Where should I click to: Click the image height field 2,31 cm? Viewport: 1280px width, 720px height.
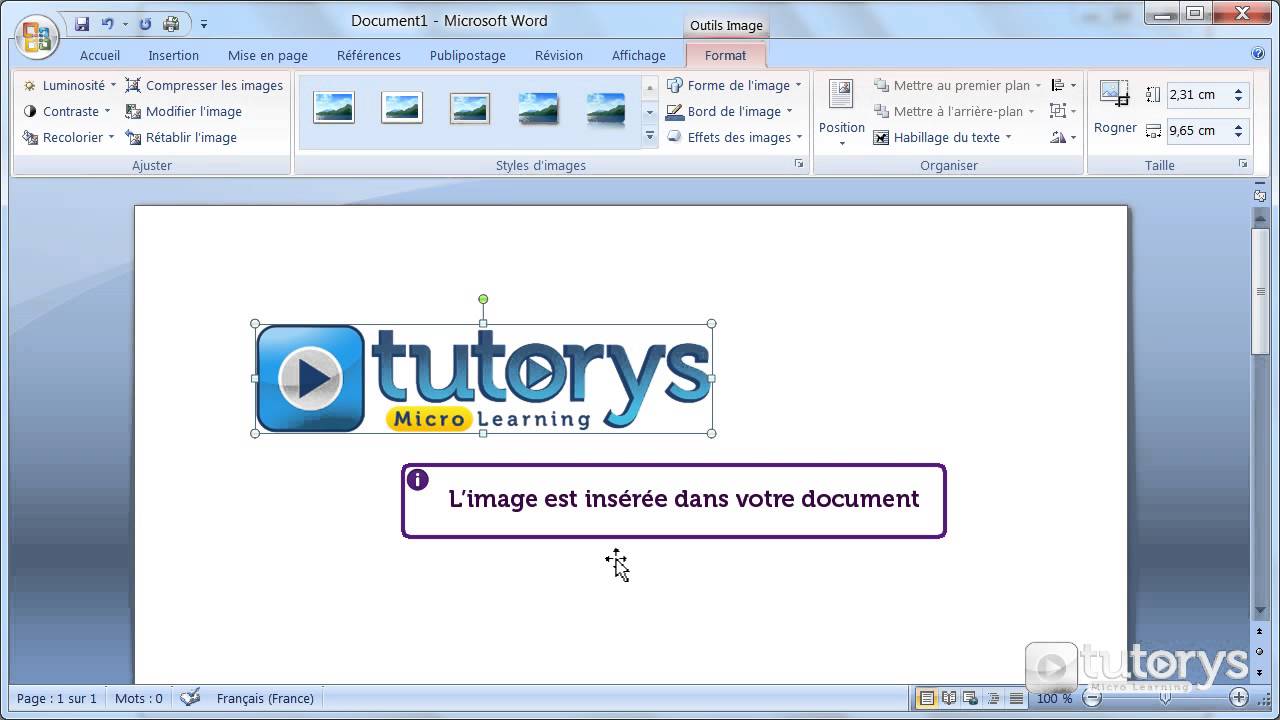tap(1198, 95)
